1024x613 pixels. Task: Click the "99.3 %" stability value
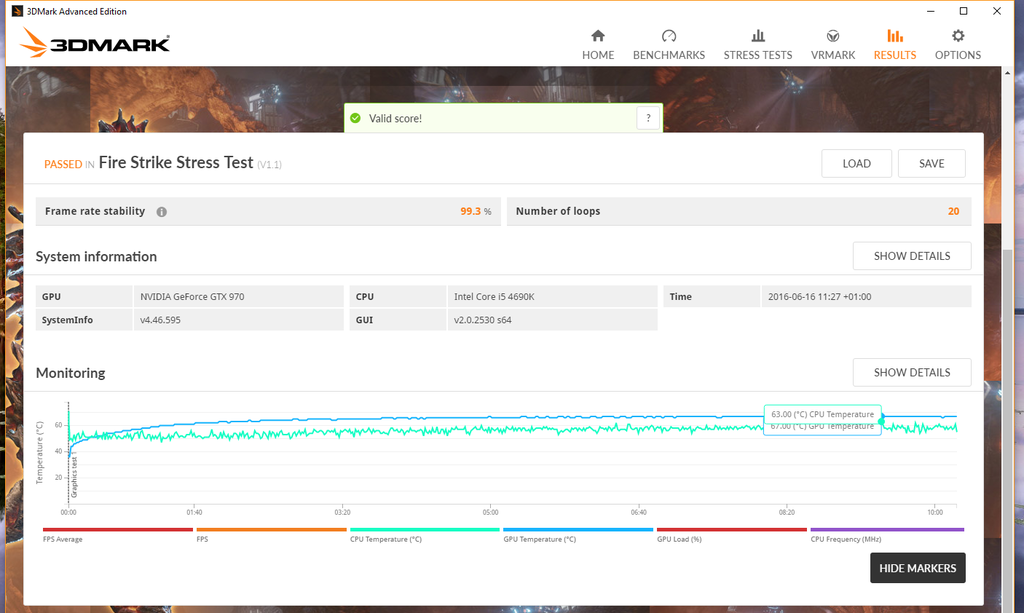click(475, 212)
